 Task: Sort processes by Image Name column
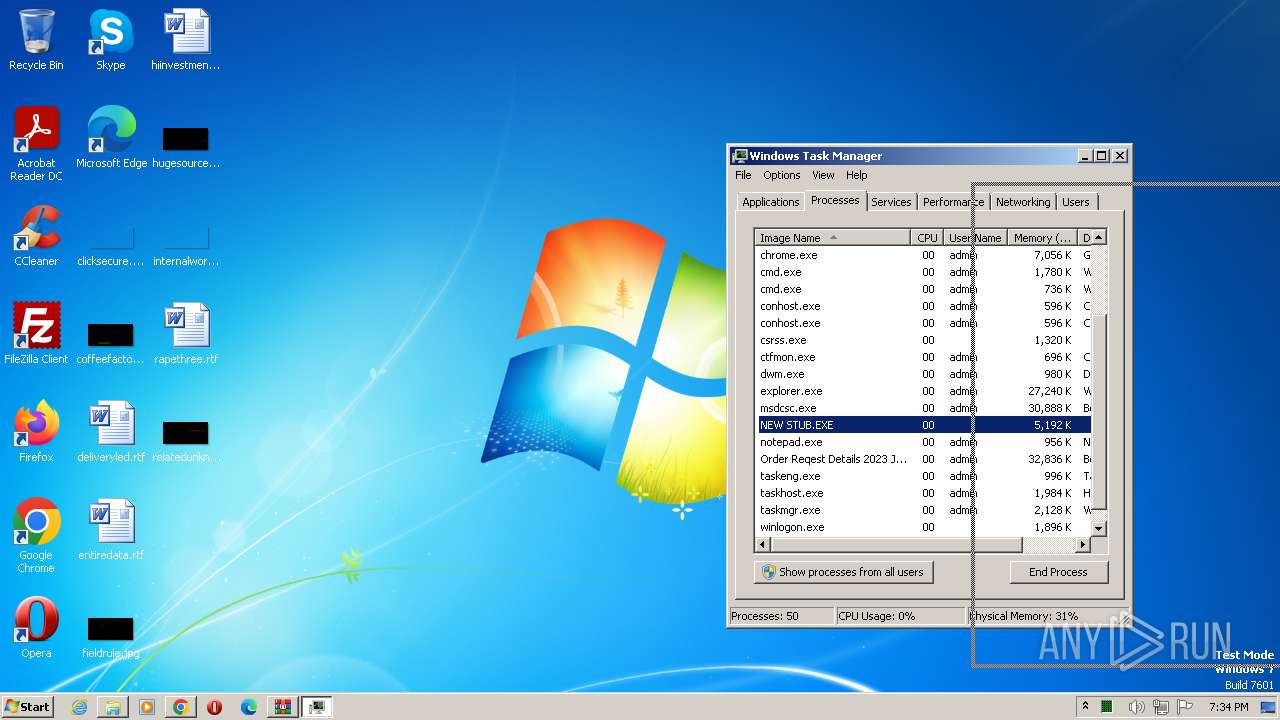coord(832,238)
